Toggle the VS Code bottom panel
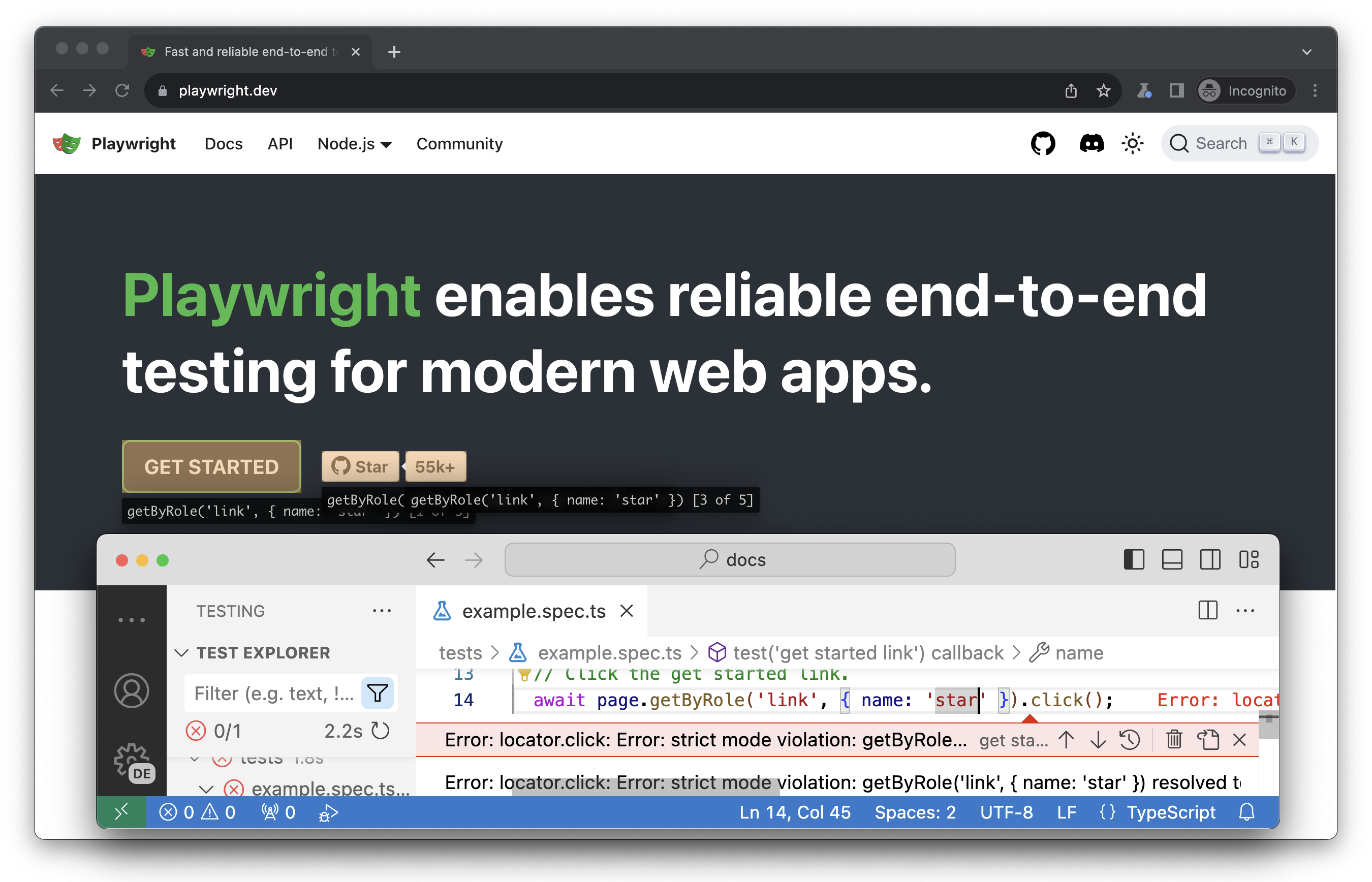The image size is (1372, 882). pos(1171,559)
